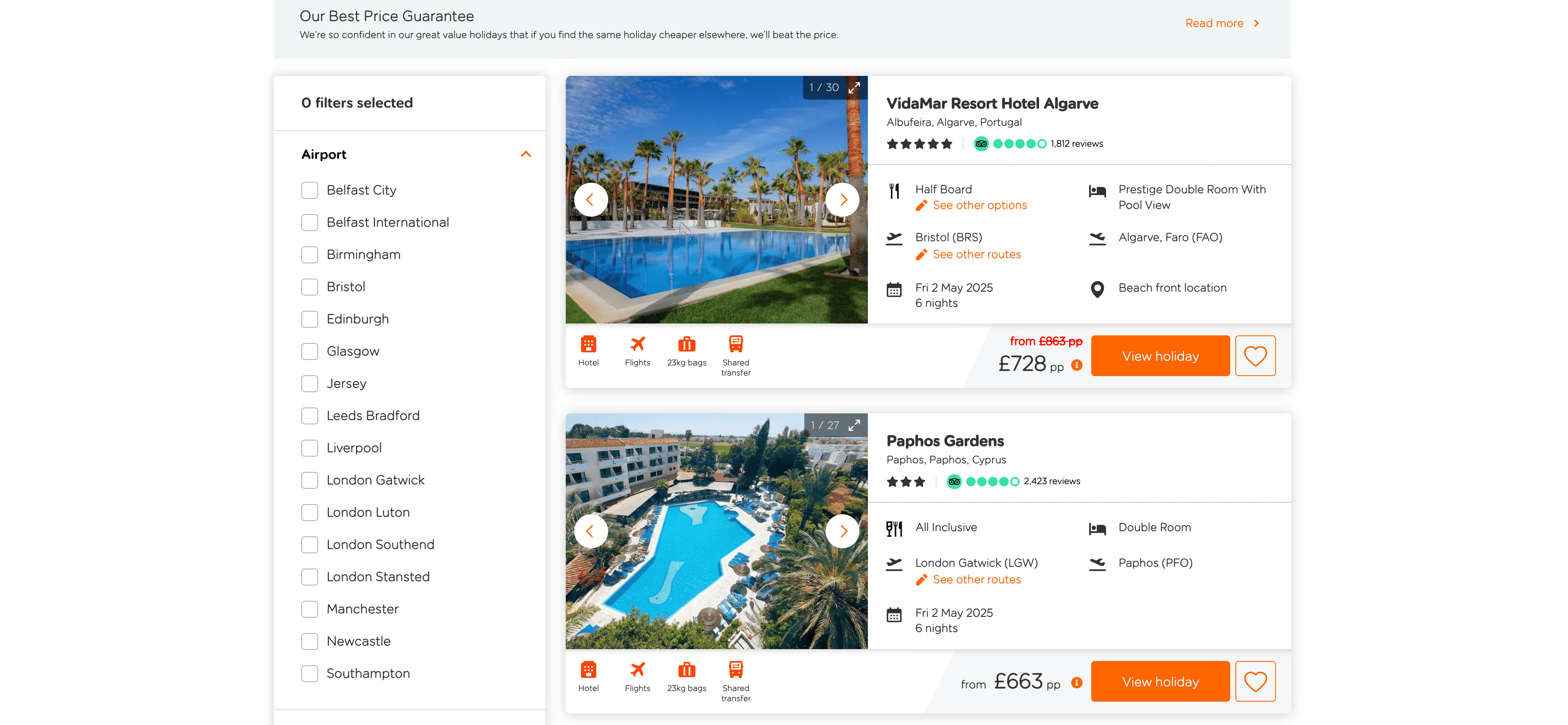Image resolution: width=1568 pixels, height=725 pixels.
Task: Show next VidaMar Resort photo
Action: 842,200
